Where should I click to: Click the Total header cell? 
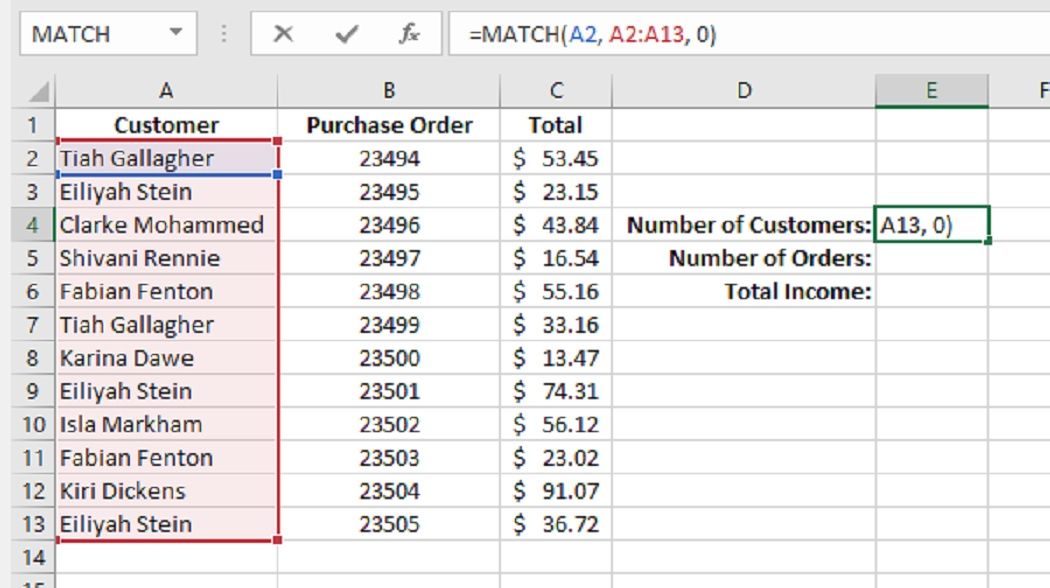point(556,125)
